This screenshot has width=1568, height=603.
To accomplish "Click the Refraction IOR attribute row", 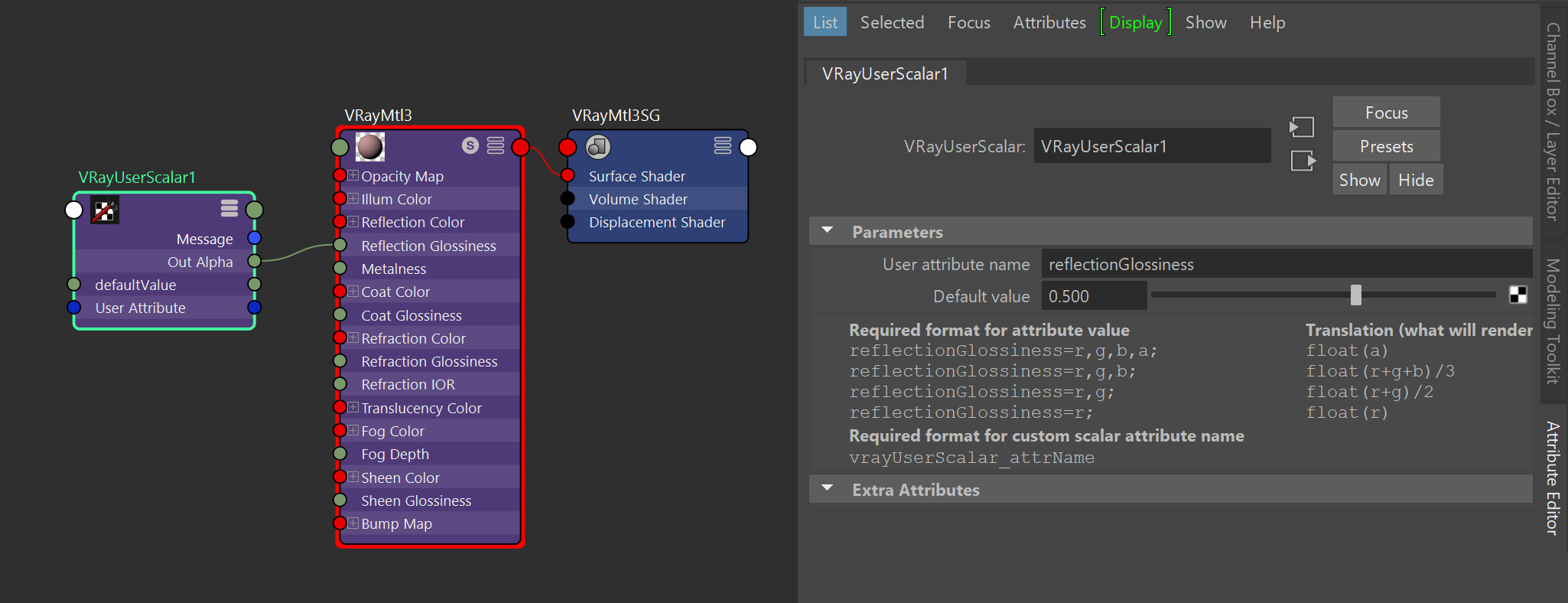I will click(430, 384).
